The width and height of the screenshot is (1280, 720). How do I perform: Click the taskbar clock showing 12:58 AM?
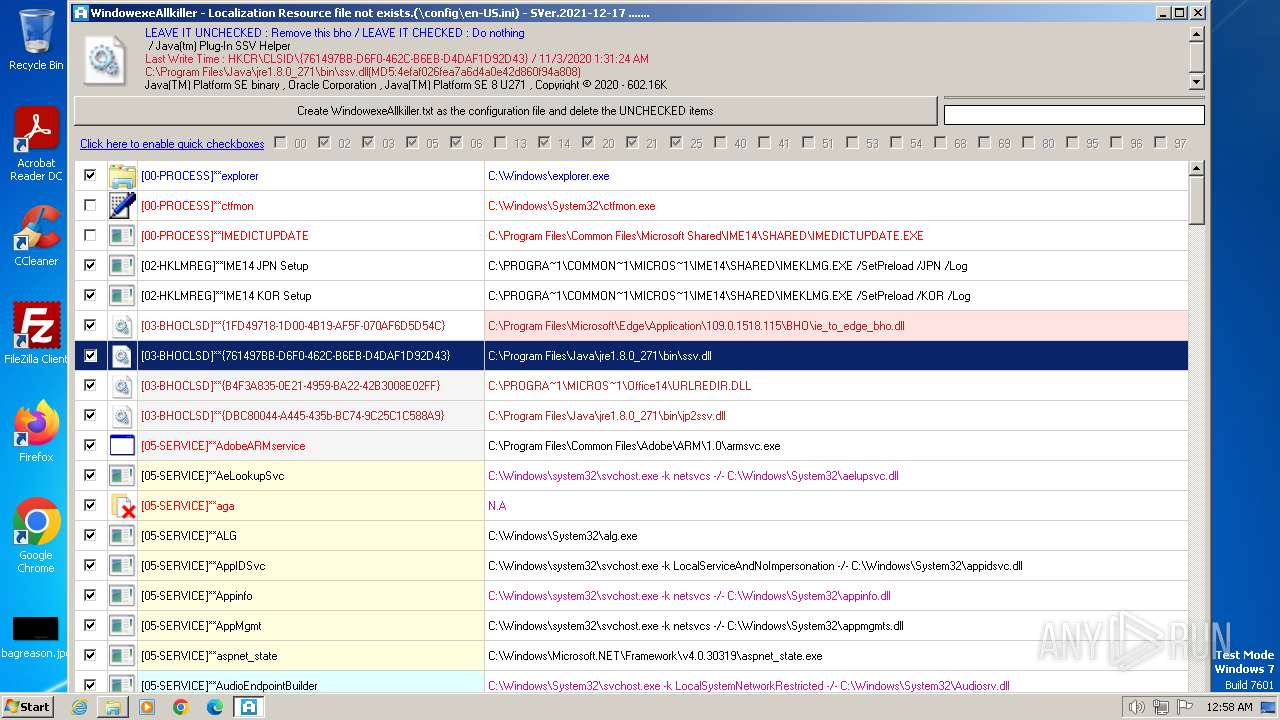coord(1229,707)
